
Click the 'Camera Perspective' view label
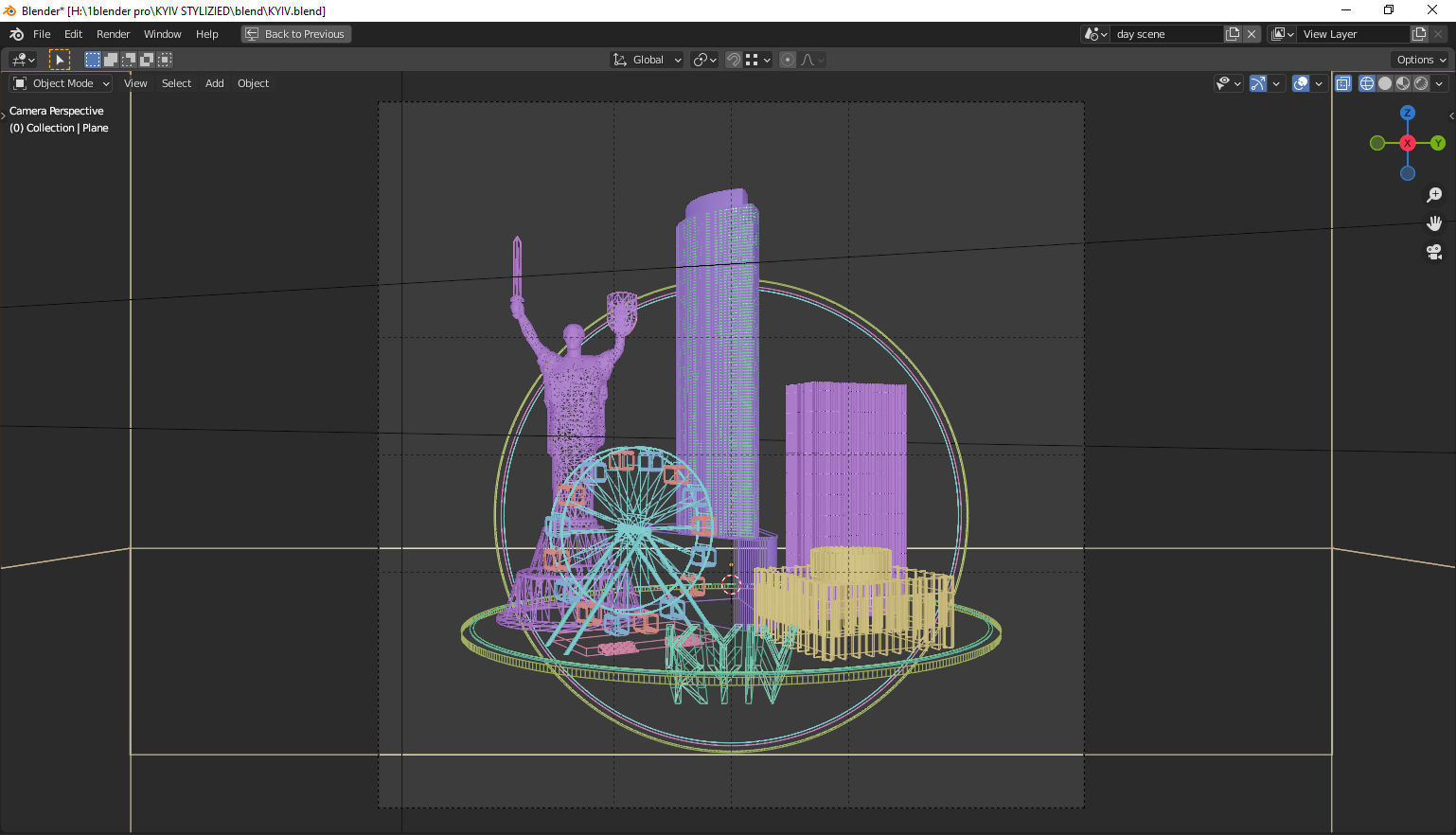coord(57,111)
